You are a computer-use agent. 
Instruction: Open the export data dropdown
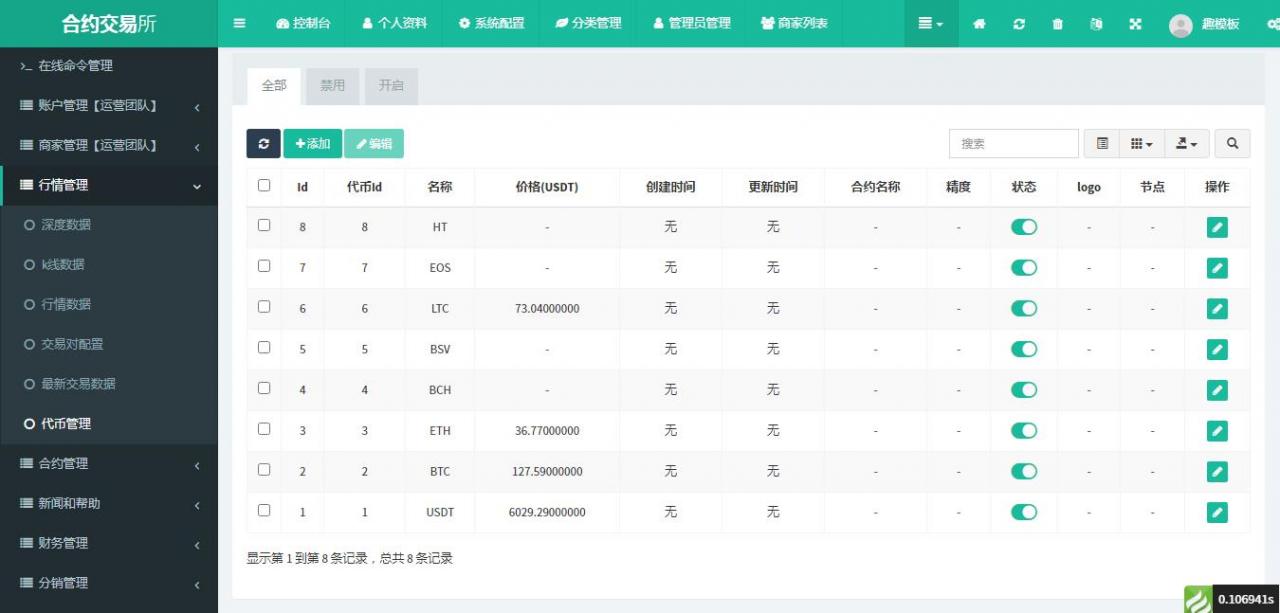[x=1187, y=144]
